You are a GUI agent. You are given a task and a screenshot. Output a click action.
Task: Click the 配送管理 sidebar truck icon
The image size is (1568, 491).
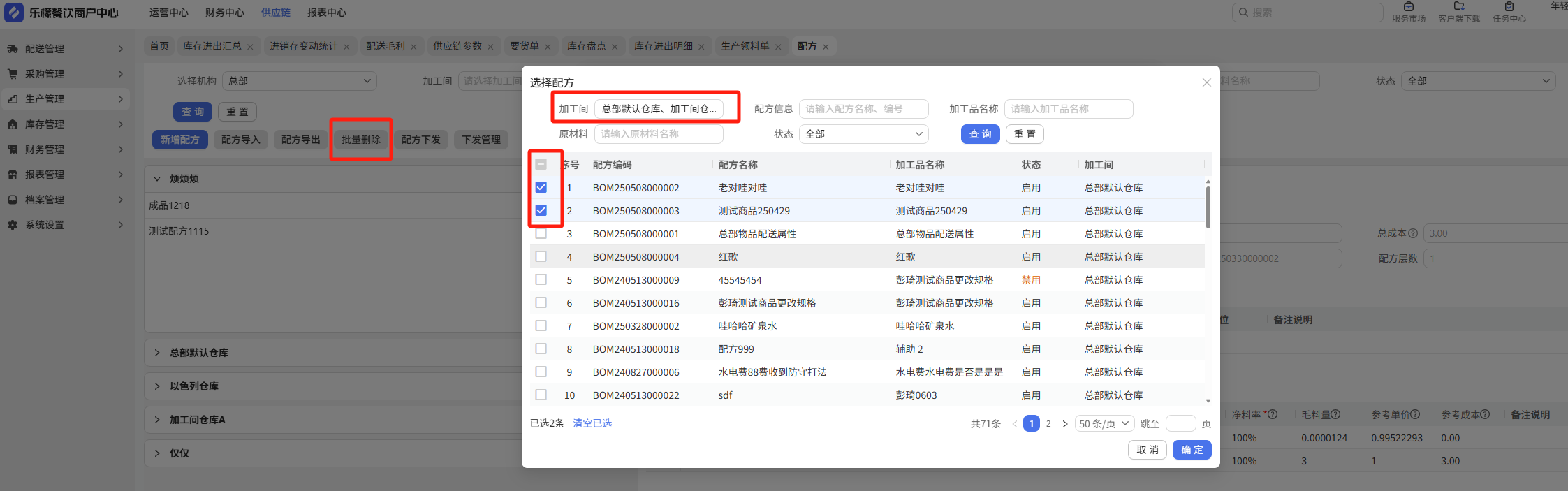point(13,49)
